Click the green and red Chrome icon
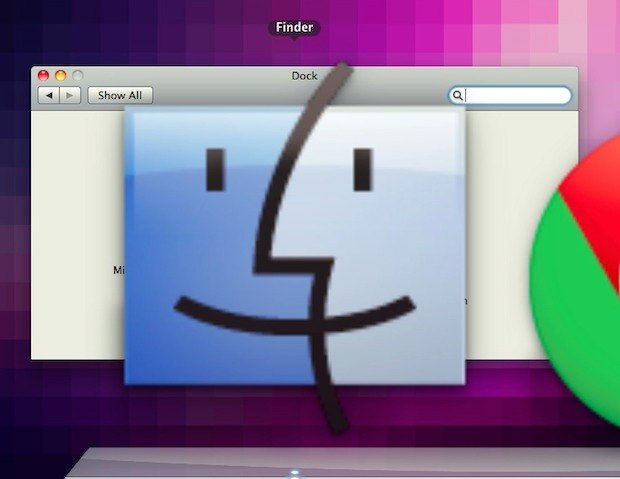620x479 pixels. [x=575, y=281]
